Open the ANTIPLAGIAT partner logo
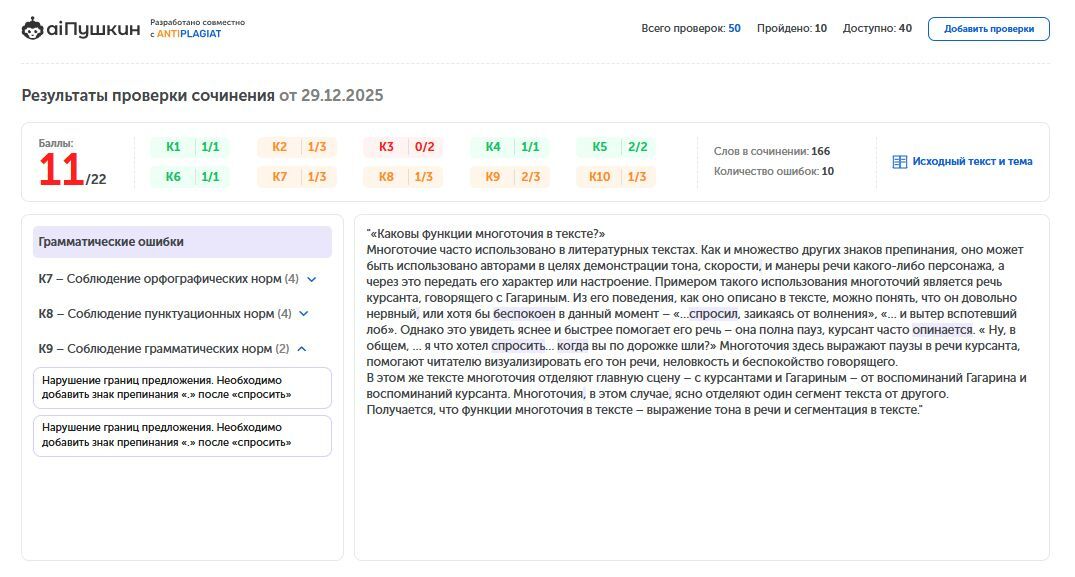Screen dimensions: 1075x577 pyautogui.click(x=189, y=34)
